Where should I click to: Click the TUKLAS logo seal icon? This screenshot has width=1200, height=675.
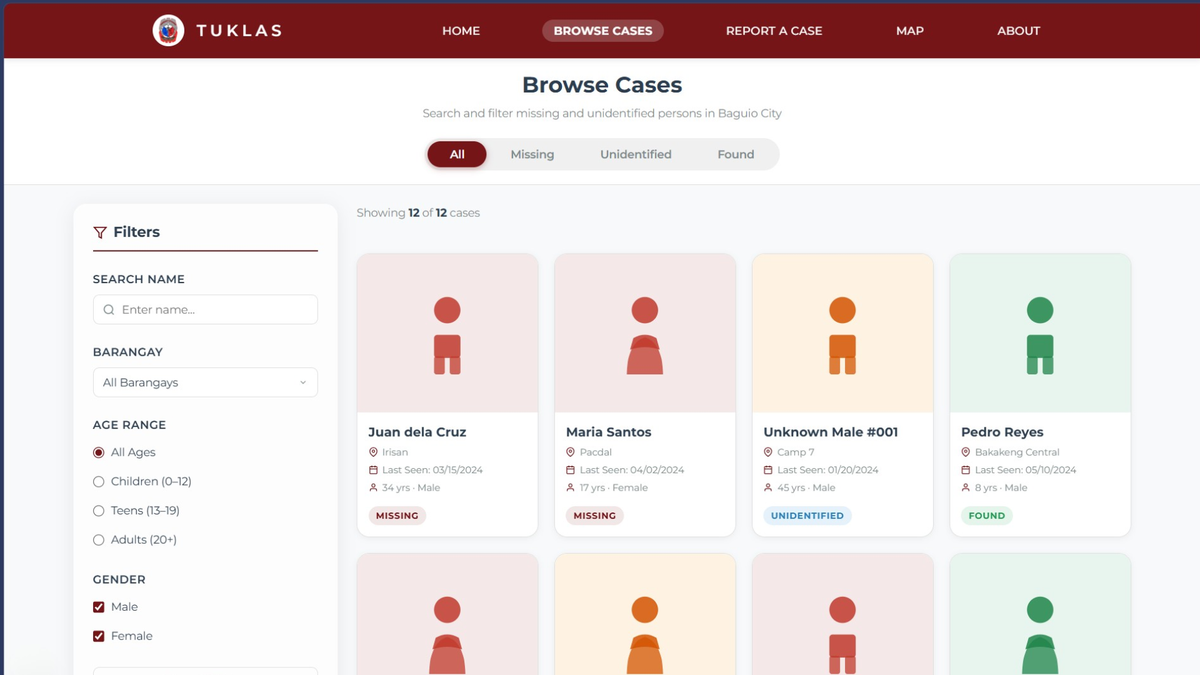pyautogui.click(x=168, y=31)
